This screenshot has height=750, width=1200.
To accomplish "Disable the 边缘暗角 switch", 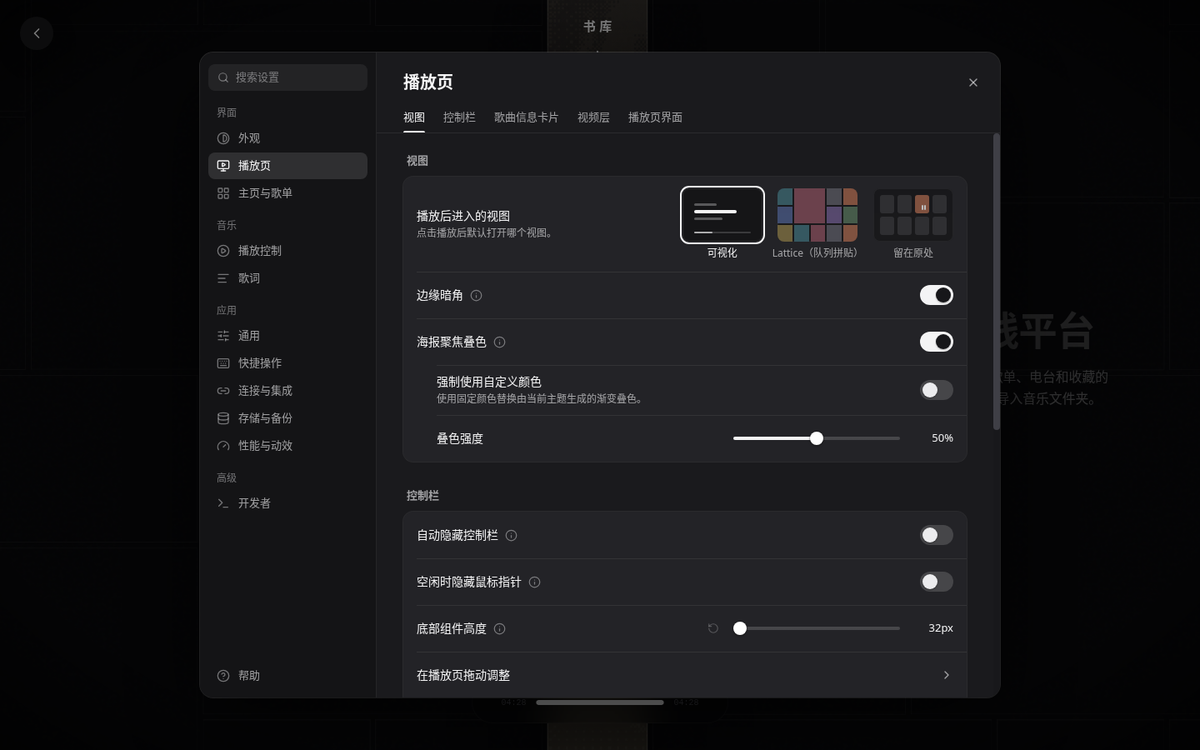I will 936,295.
